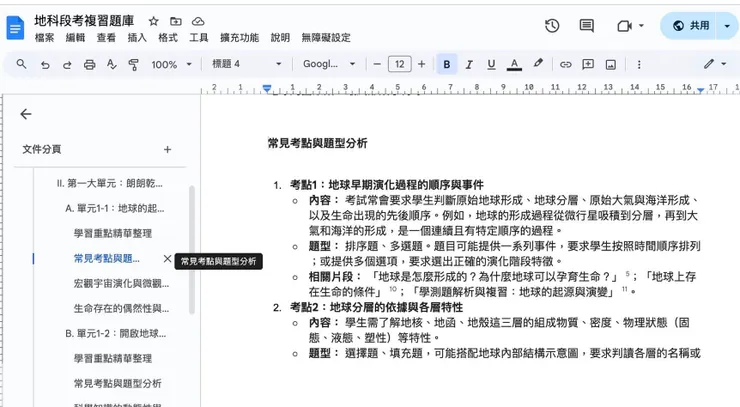740x407 pixels.
Task: Decrease font size with minus button
Action: [377, 64]
